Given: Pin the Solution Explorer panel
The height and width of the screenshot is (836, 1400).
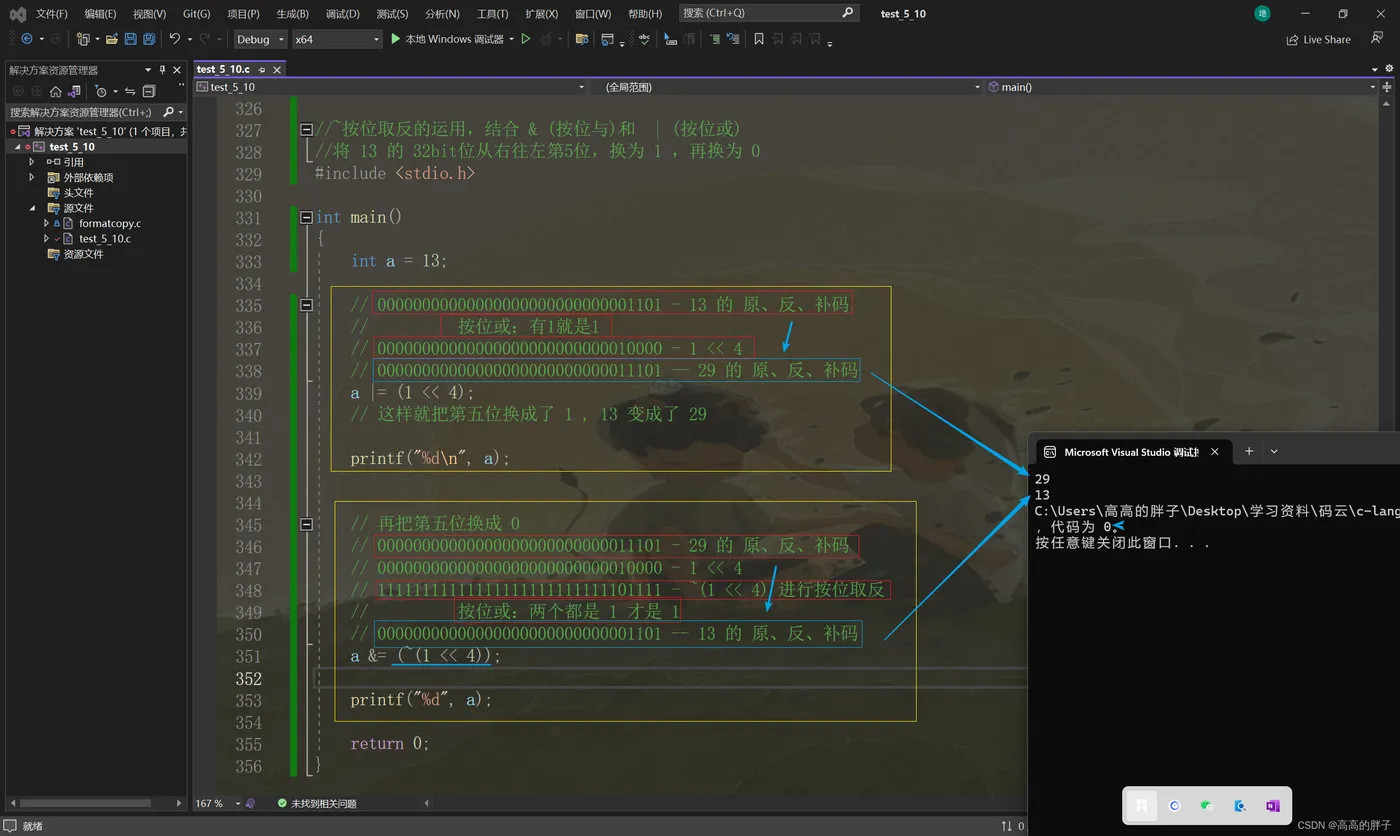Looking at the screenshot, I should click(163, 70).
